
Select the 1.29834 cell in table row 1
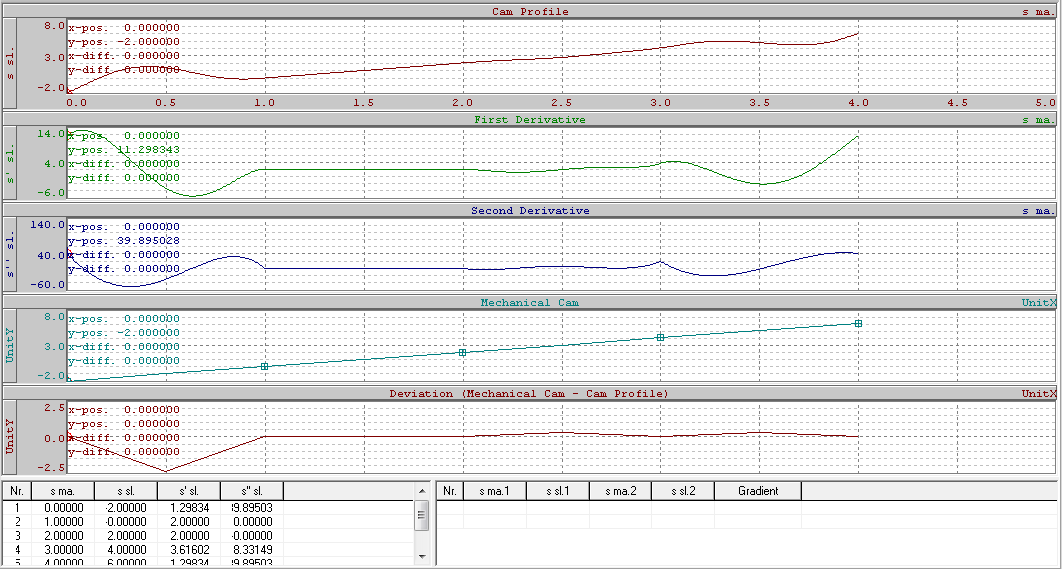[189, 507]
